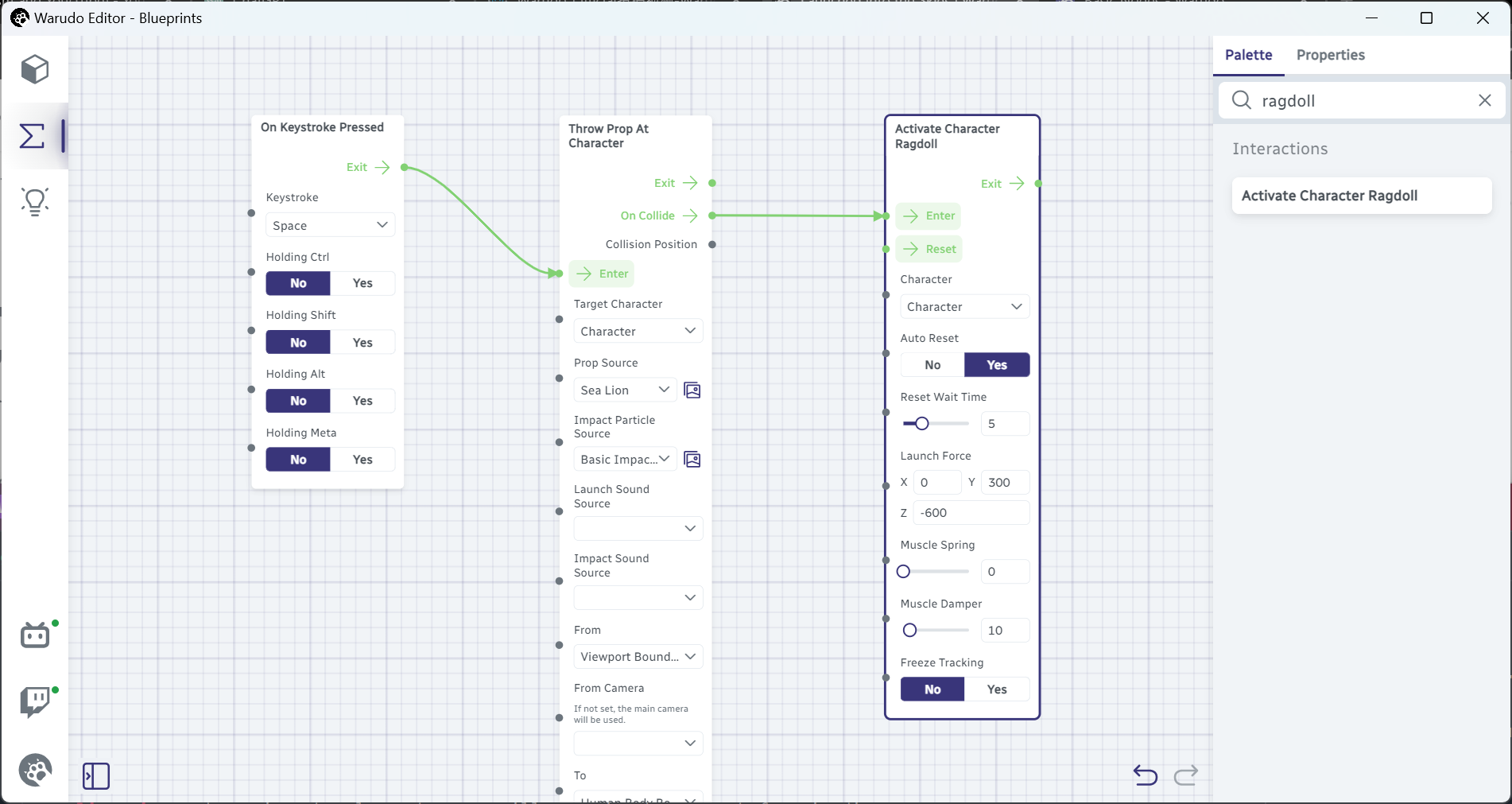Image resolution: width=1512 pixels, height=804 pixels.
Task: Click the undo arrow icon
Action: (1145, 775)
